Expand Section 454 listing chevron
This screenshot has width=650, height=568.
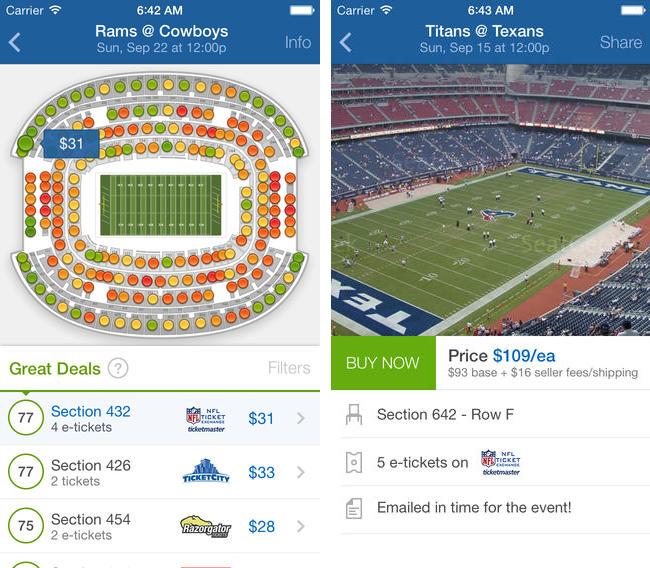click(x=300, y=526)
